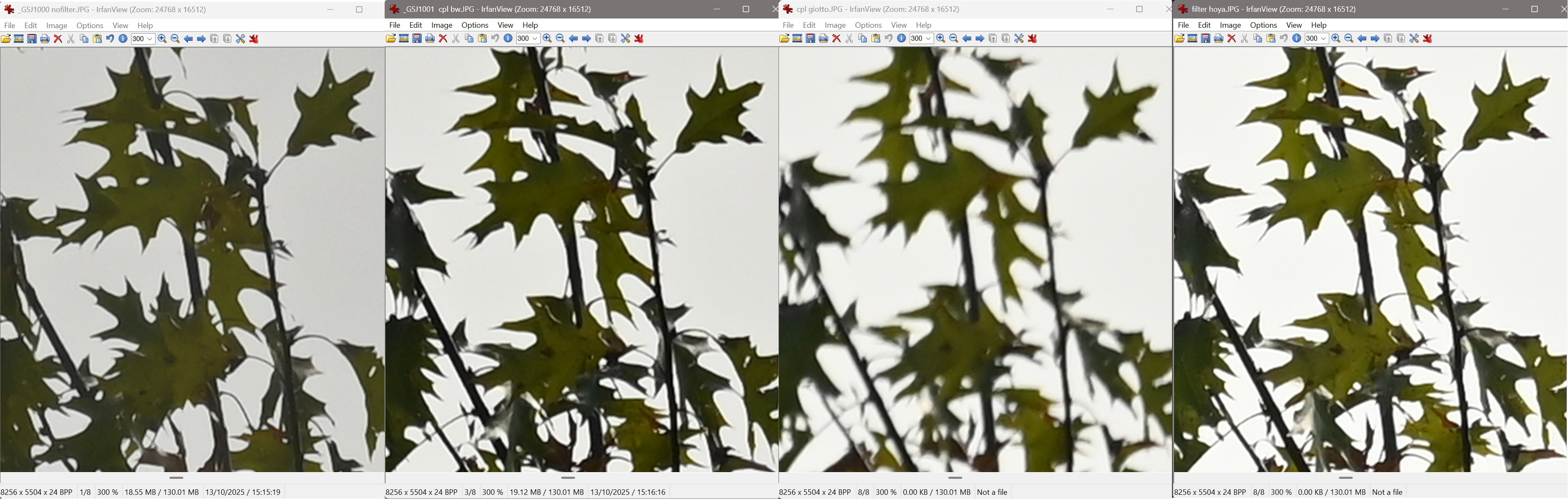
Task: Open Options menu in filter hoya.JPG window
Action: (x=1263, y=25)
